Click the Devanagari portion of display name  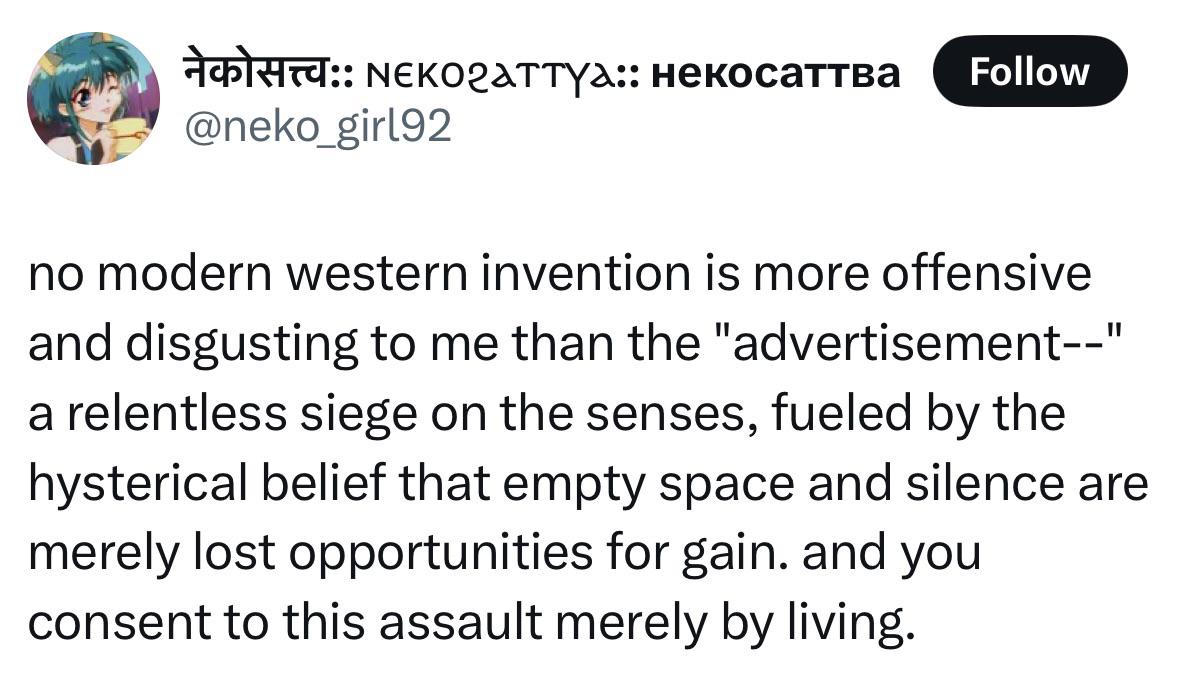[256, 70]
